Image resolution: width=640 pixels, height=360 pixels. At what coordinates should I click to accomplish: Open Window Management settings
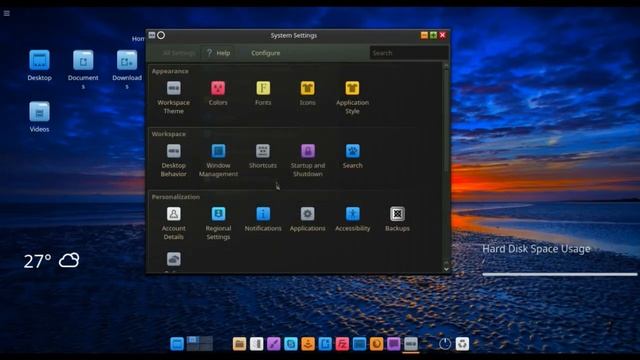pyautogui.click(x=218, y=160)
